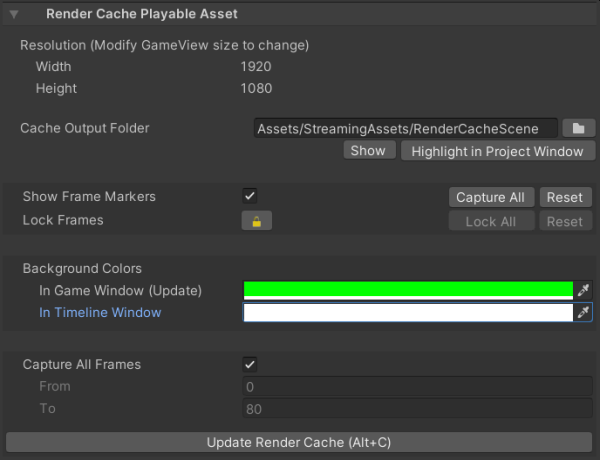Open the white In Timeline Window color swatch

tap(408, 313)
